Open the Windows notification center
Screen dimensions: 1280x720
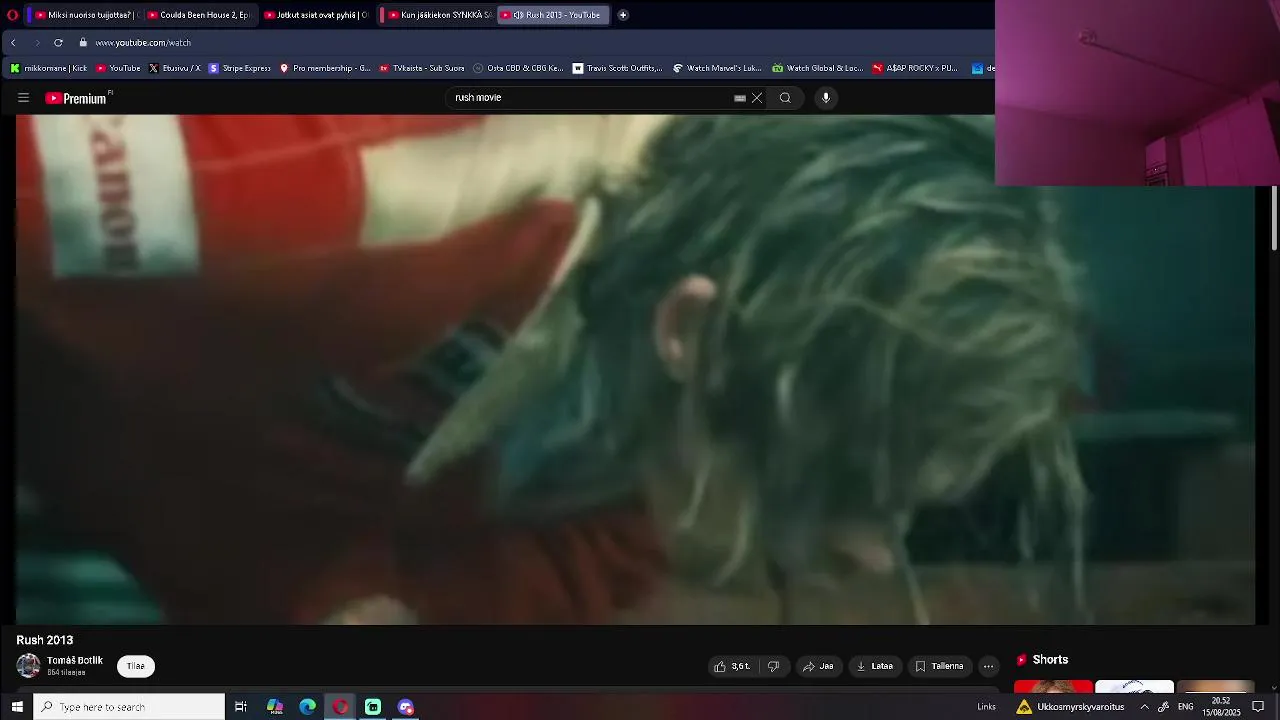(x=1259, y=707)
